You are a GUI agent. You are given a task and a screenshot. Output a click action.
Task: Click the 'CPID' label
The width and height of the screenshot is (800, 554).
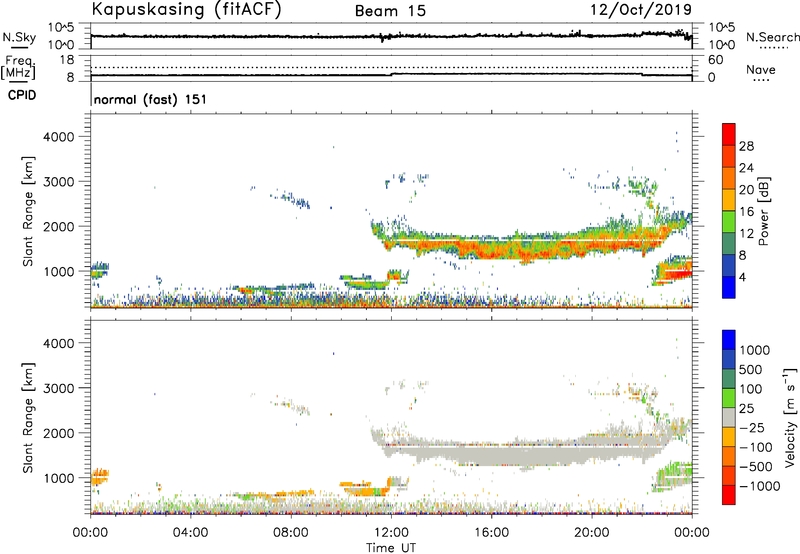(x=22, y=95)
